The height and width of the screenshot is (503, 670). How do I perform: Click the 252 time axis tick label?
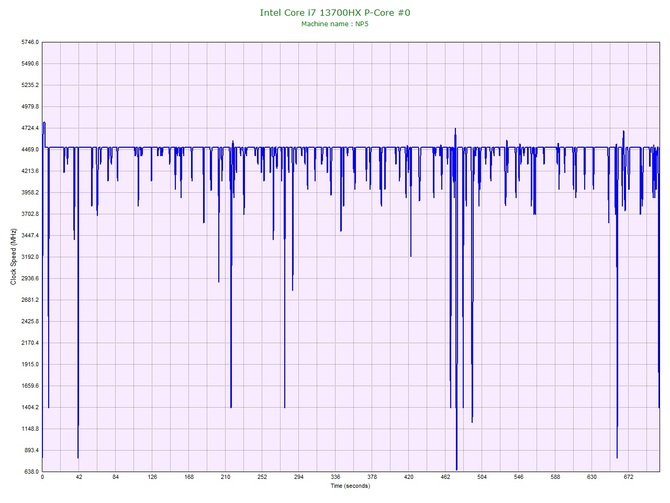tap(262, 477)
